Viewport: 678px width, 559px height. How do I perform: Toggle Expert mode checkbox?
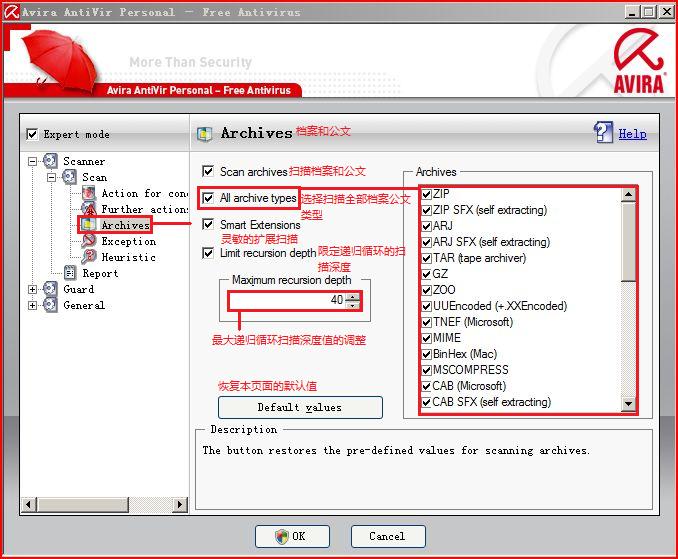pyautogui.click(x=32, y=134)
